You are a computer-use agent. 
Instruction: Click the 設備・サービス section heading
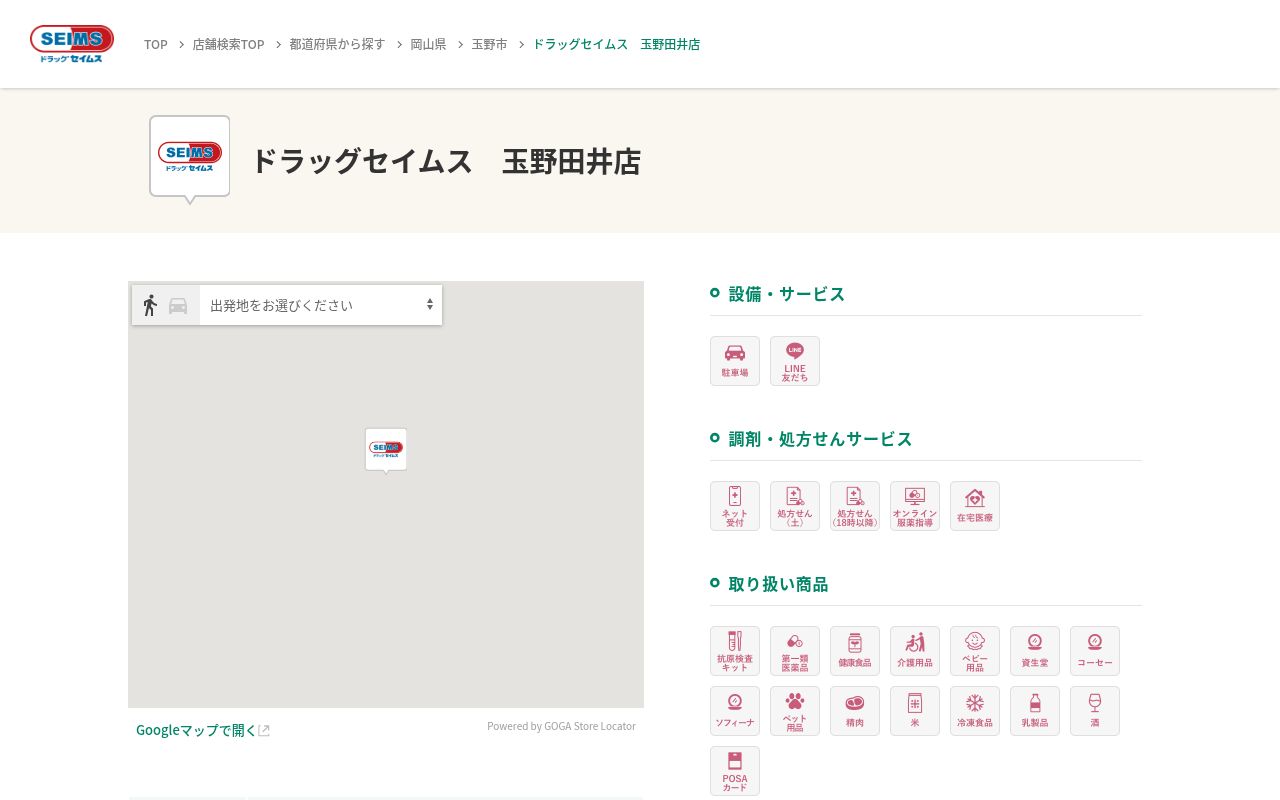pos(787,294)
